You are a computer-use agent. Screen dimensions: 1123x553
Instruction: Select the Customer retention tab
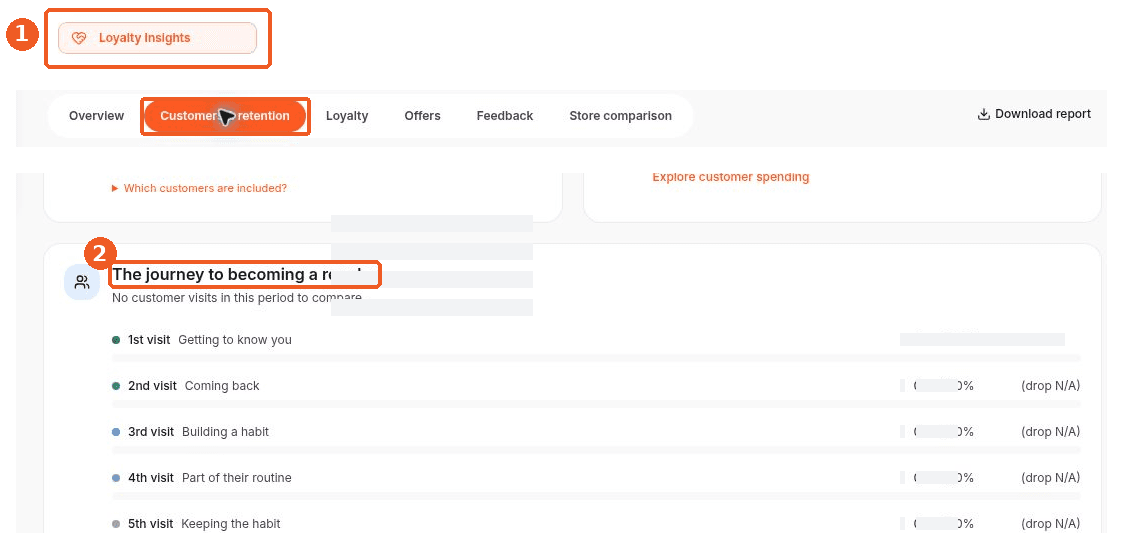tap(225, 116)
